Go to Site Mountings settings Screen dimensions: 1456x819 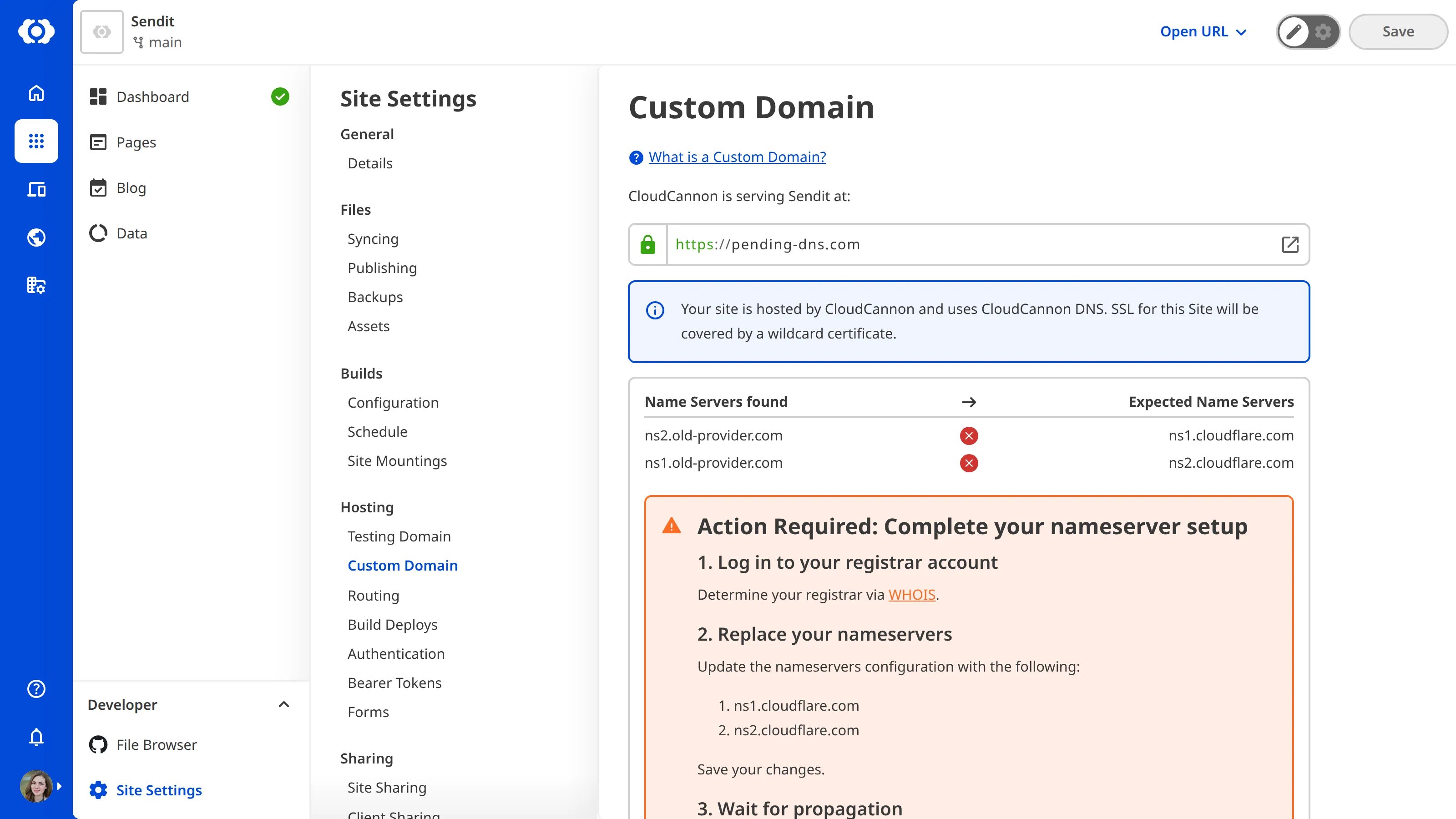pos(397,460)
